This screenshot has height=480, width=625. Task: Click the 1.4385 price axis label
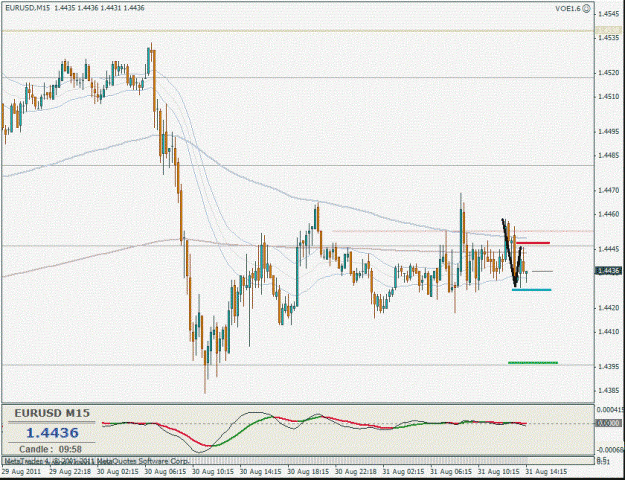click(608, 390)
